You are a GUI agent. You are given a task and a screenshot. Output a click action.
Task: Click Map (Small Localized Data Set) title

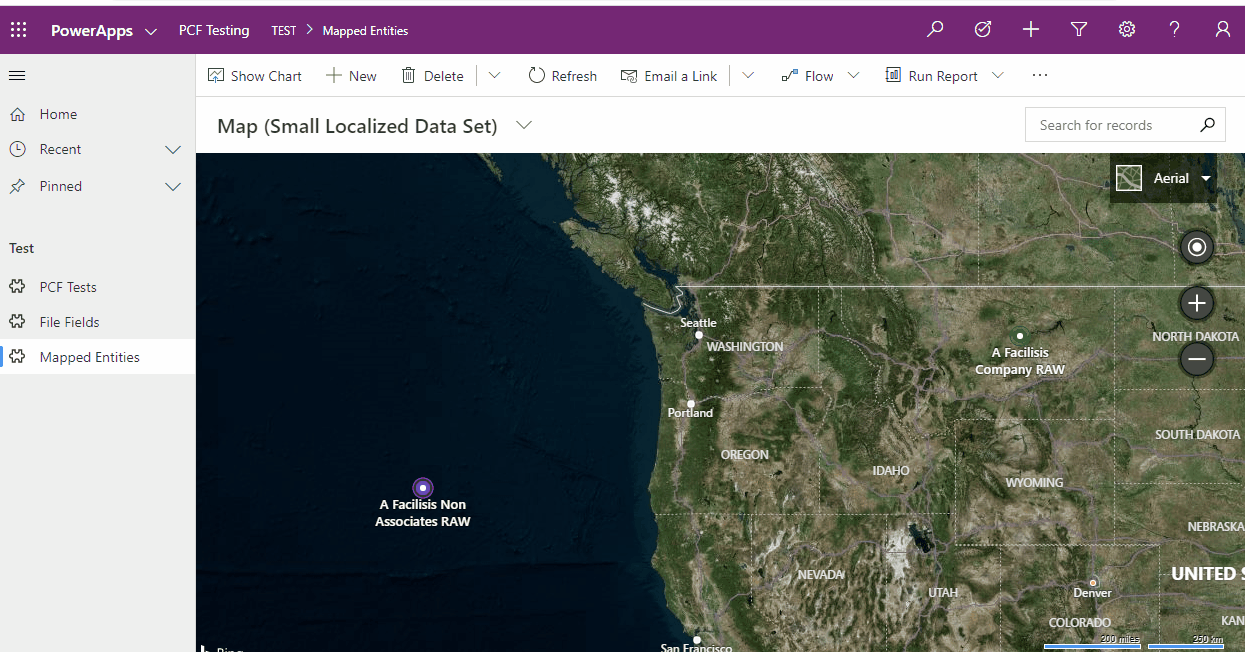pos(357,126)
